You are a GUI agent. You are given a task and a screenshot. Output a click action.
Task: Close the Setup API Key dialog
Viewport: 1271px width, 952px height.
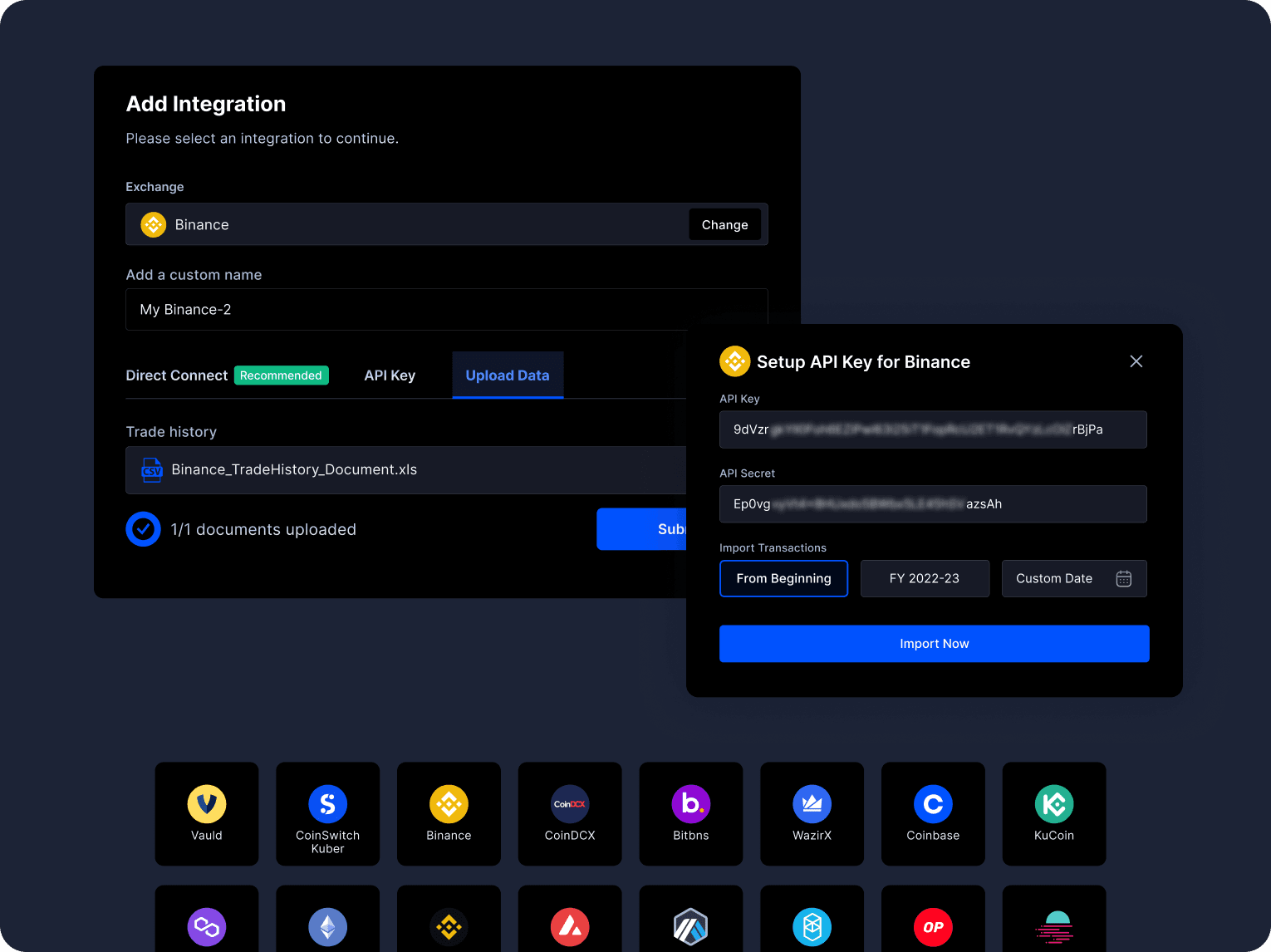click(1136, 361)
